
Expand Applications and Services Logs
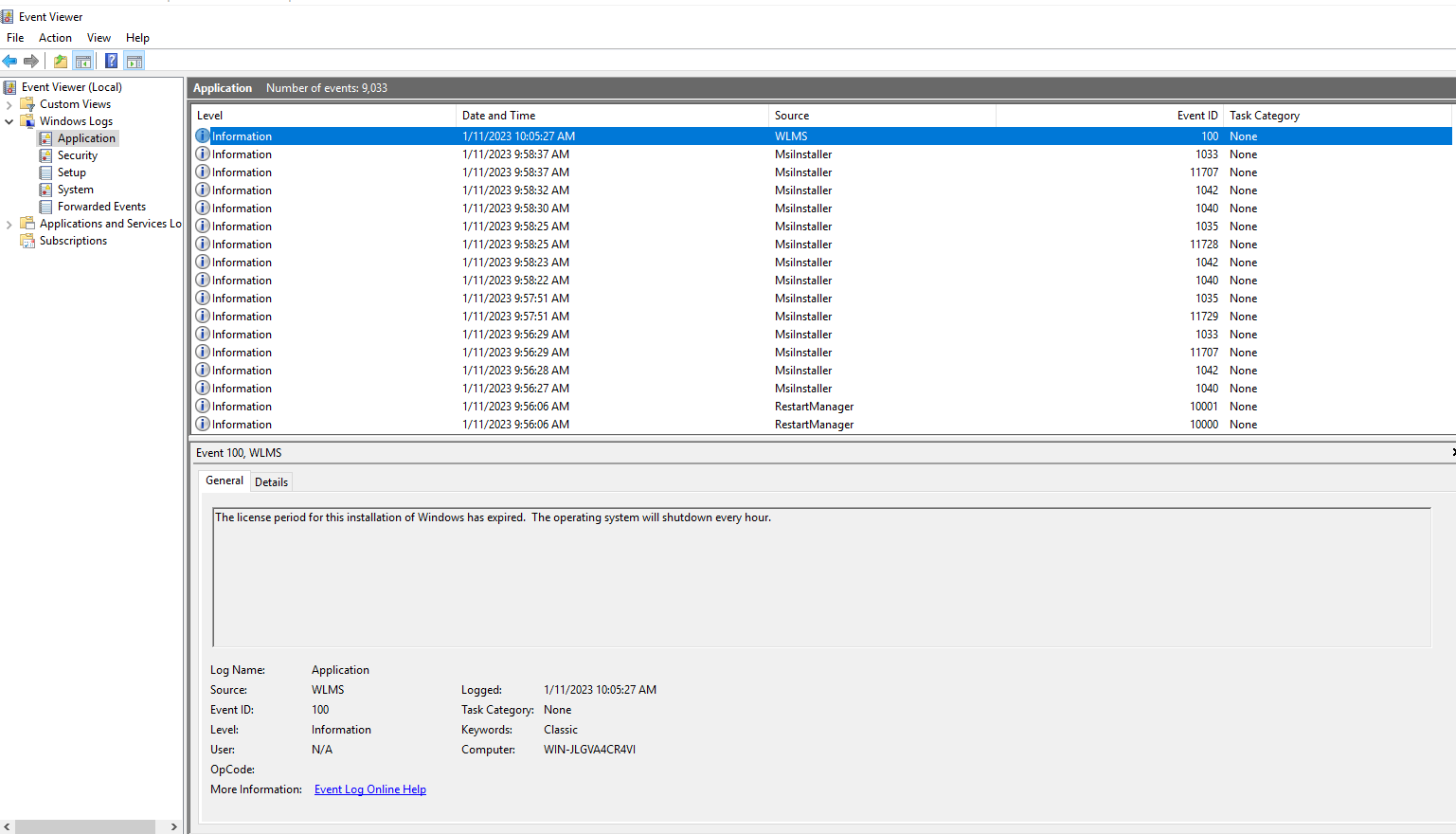[x=9, y=223]
